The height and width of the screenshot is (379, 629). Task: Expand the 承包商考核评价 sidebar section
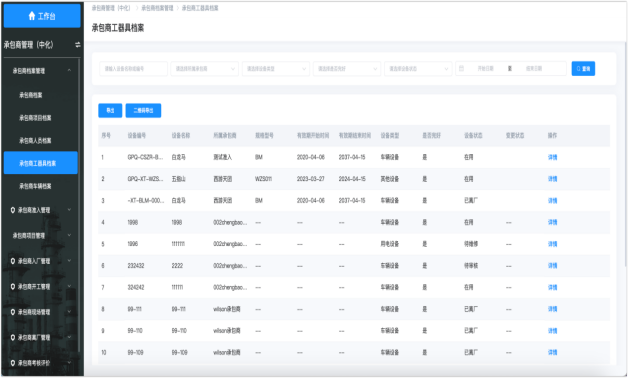41,363
